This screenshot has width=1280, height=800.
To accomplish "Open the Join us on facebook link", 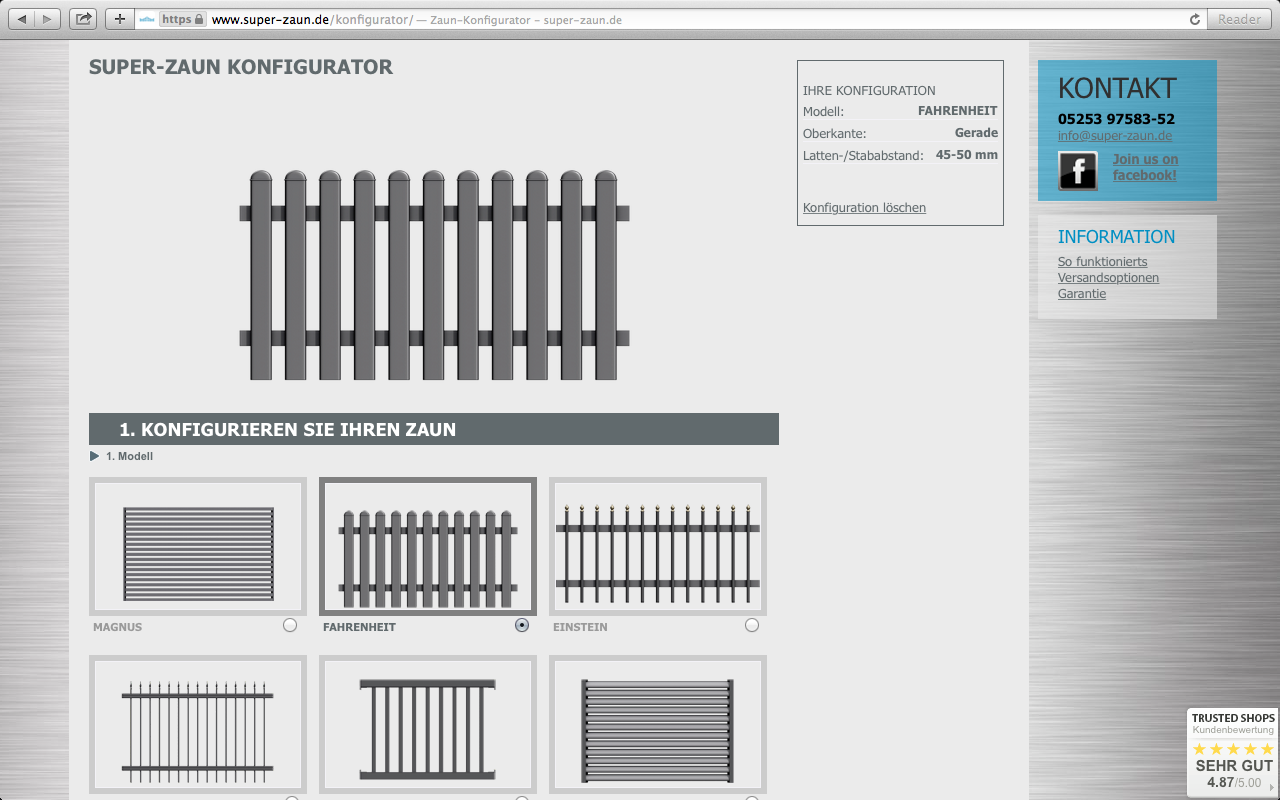I will [1145, 167].
